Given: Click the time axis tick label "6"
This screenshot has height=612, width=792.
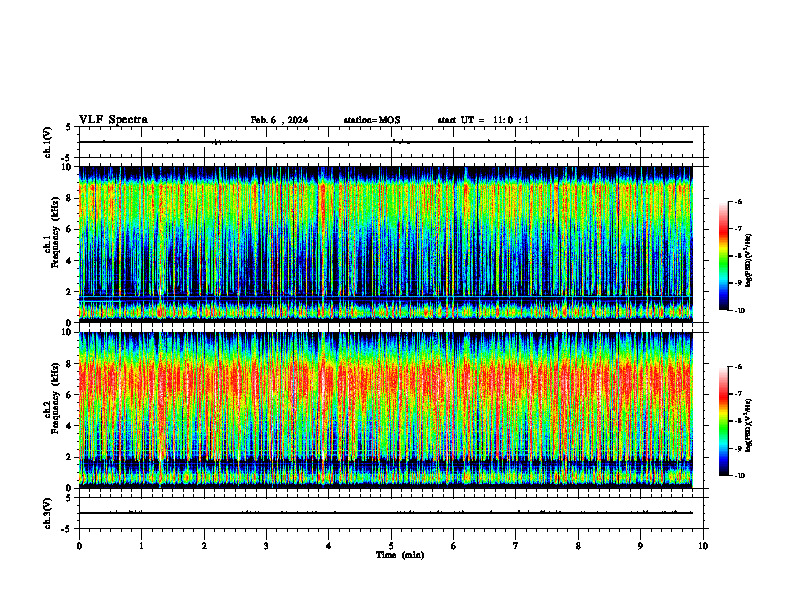Looking at the screenshot, I should (454, 546).
